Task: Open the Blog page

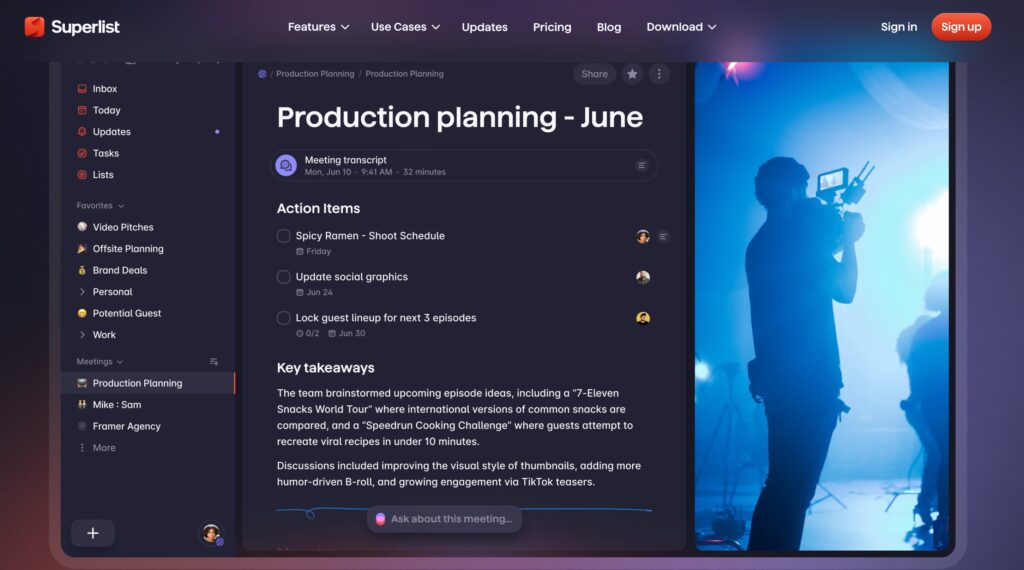Action: point(609,27)
